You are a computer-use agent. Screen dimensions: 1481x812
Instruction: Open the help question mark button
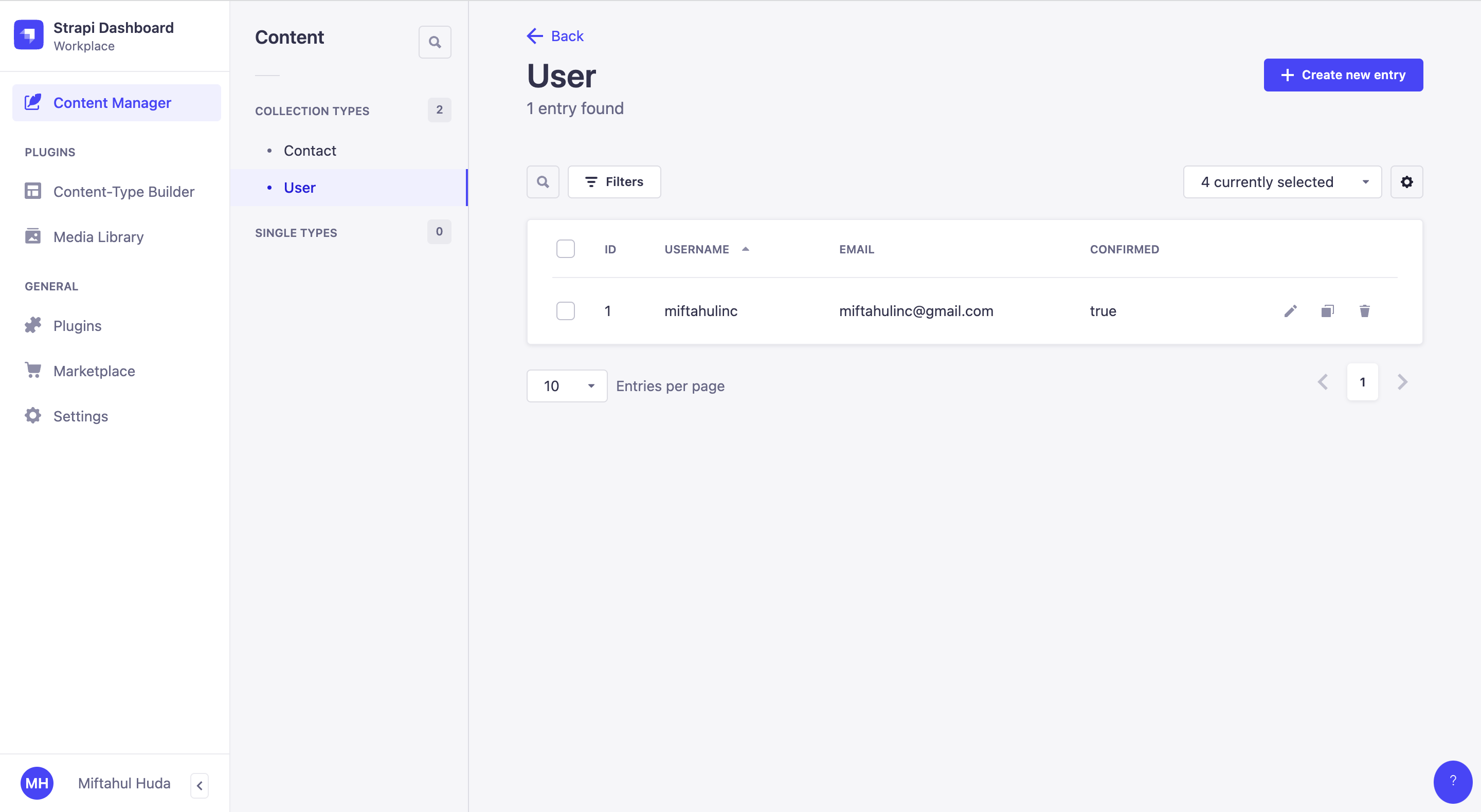tap(1452, 781)
